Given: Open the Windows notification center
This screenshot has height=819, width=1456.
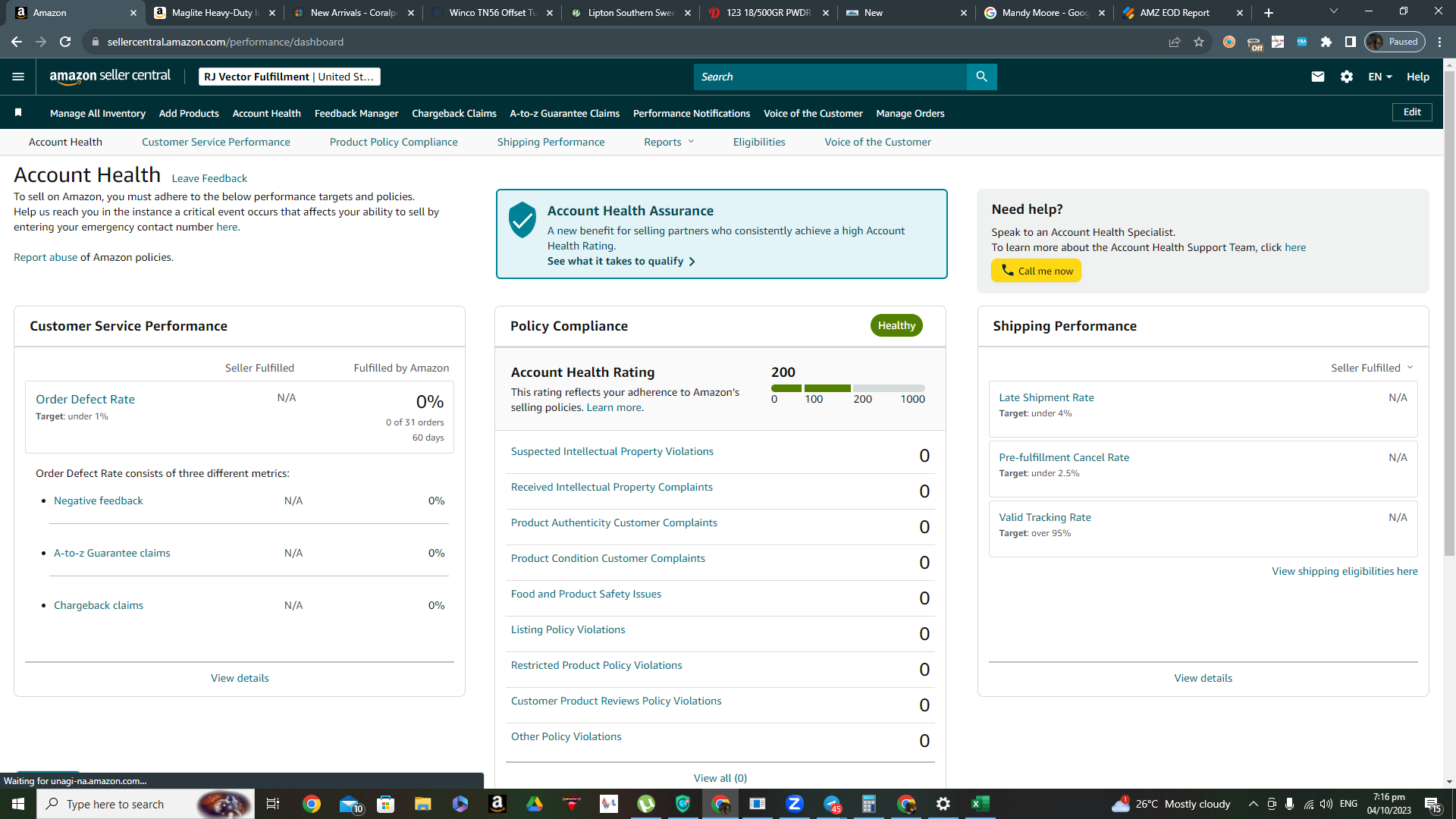Looking at the screenshot, I should pyautogui.click(x=1432, y=804).
